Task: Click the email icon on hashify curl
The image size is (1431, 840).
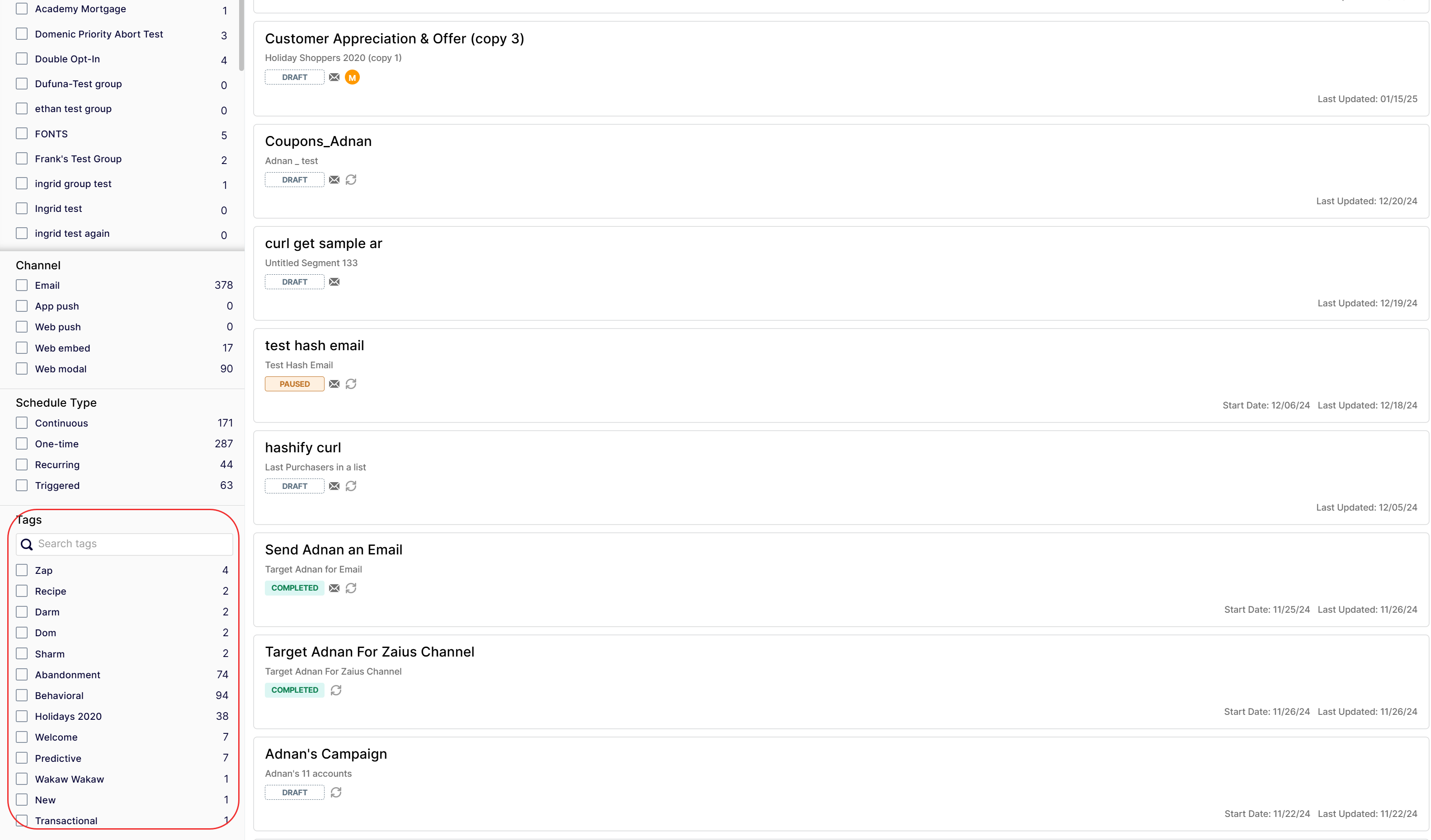Action: pyautogui.click(x=334, y=486)
